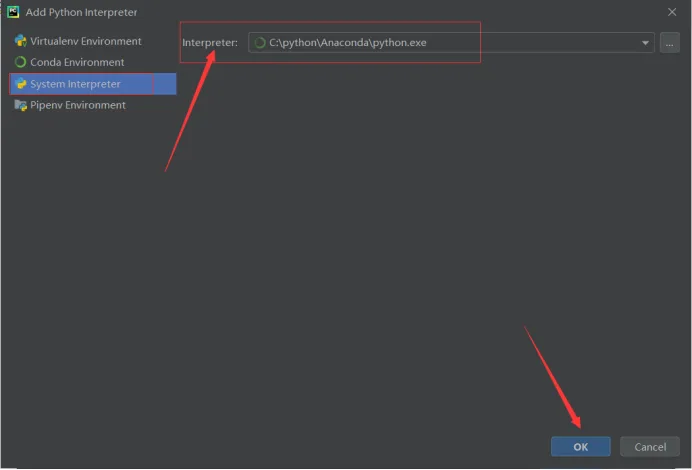The width and height of the screenshot is (692, 470).
Task: Browse for interpreter with ellipsis button
Action: point(669,43)
